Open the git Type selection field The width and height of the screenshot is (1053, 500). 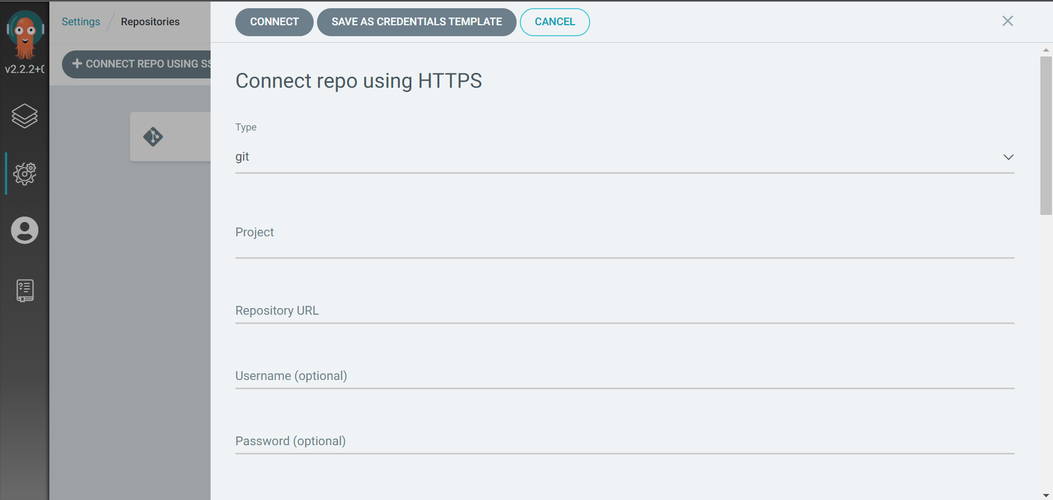pyautogui.click(x=625, y=157)
